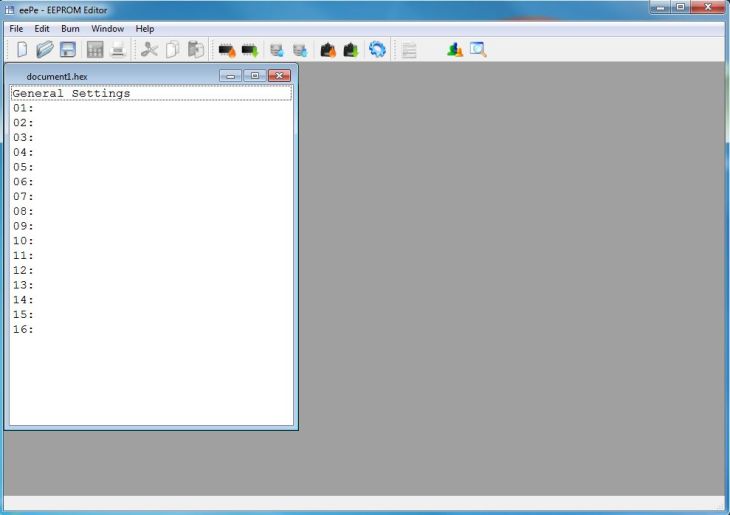Minimize the eePe EEPROM Editor window
This screenshot has width=730, height=515.
pos(660,7)
